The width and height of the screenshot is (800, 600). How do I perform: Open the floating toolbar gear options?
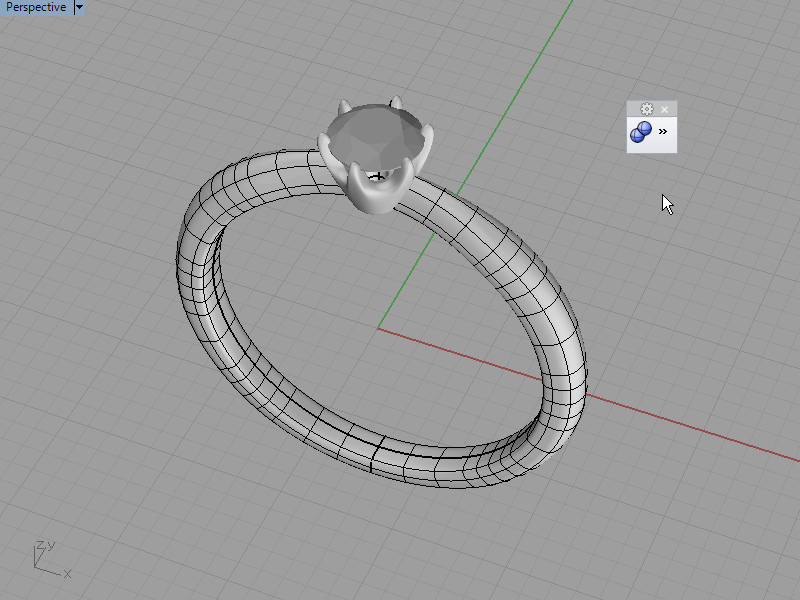click(646, 109)
